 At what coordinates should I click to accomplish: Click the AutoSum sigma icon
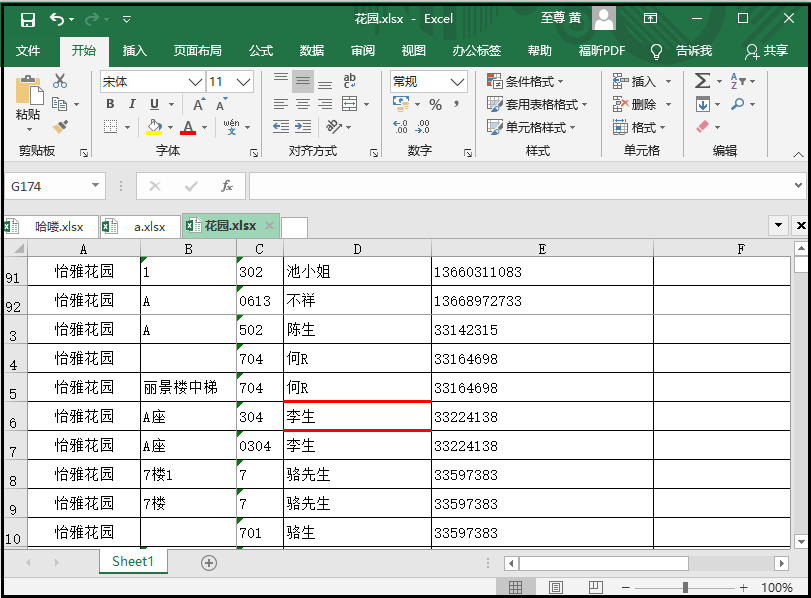click(x=702, y=81)
